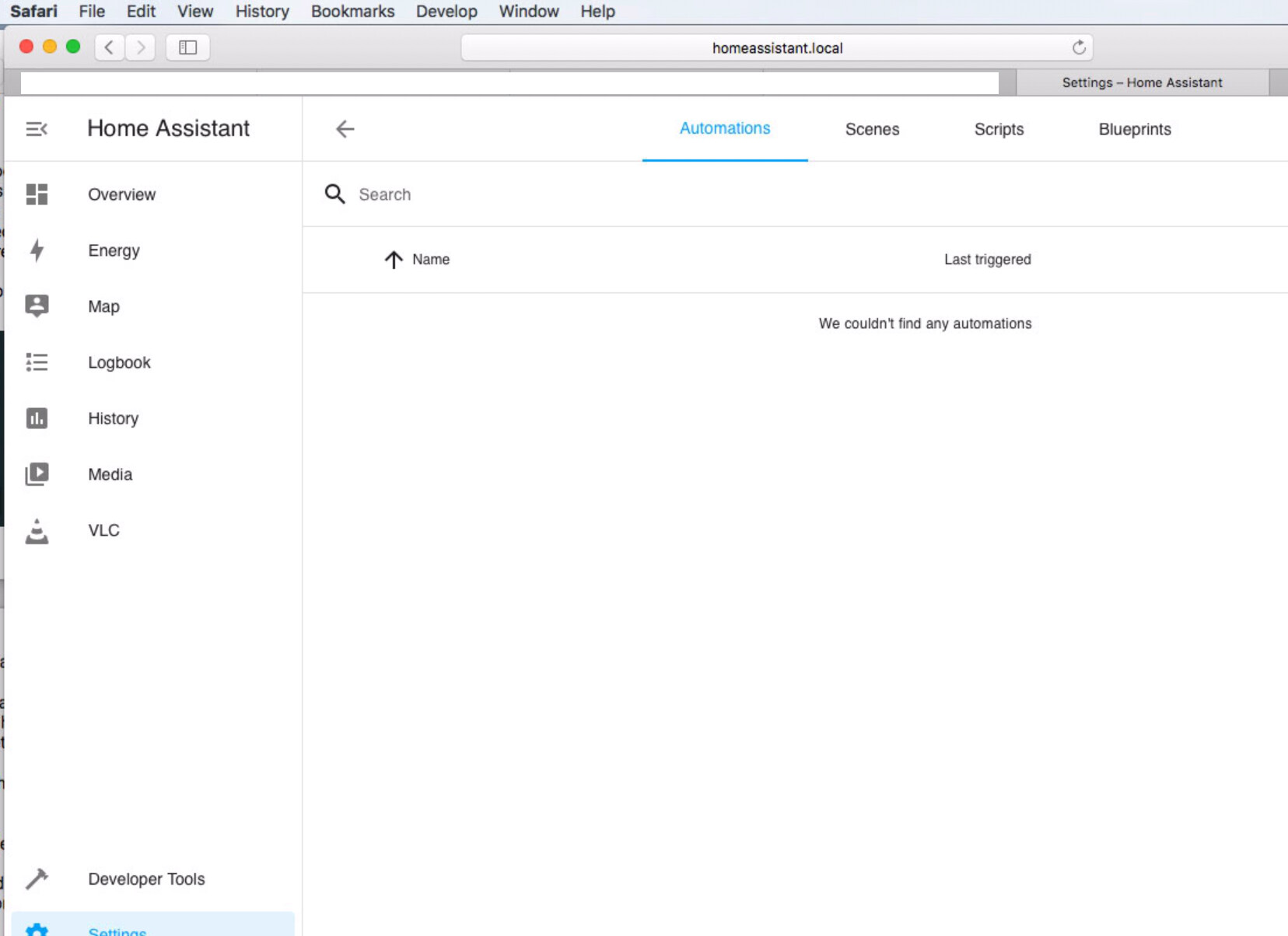Open Developer Tools hammer icon

(x=37, y=878)
